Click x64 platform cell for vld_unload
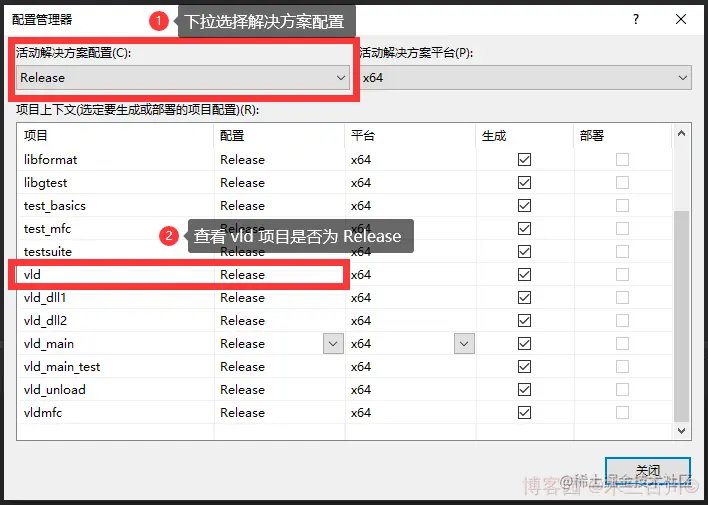The width and height of the screenshot is (708, 505). [410, 389]
